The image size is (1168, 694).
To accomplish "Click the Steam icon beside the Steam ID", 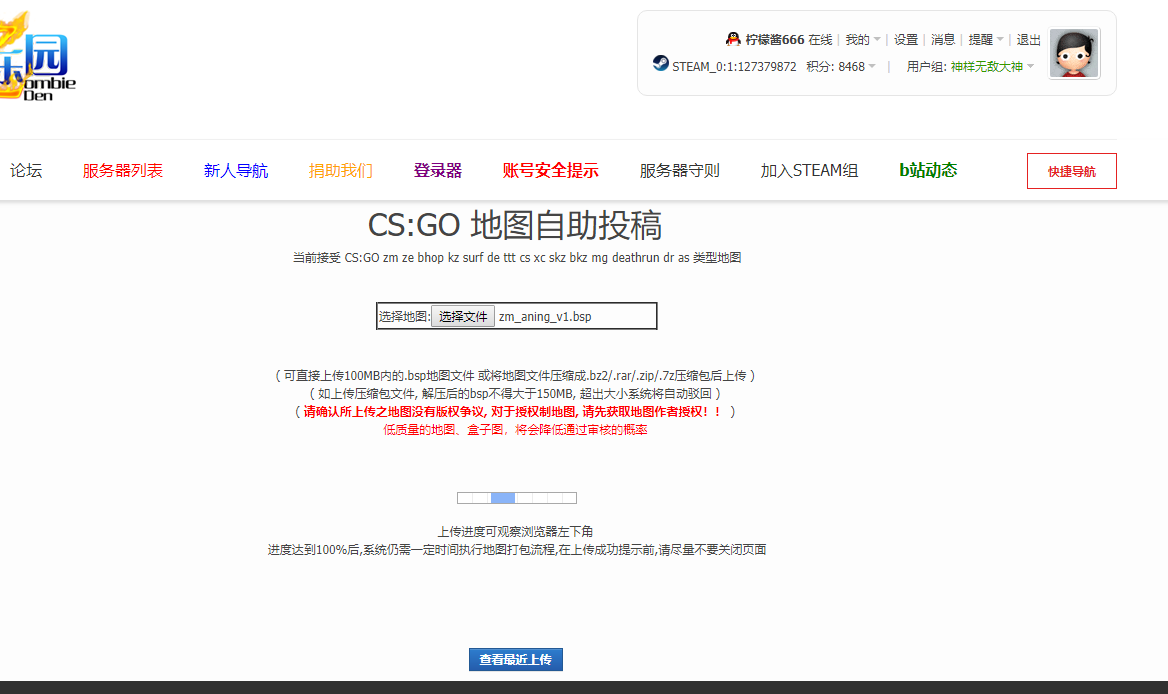I will (661, 63).
